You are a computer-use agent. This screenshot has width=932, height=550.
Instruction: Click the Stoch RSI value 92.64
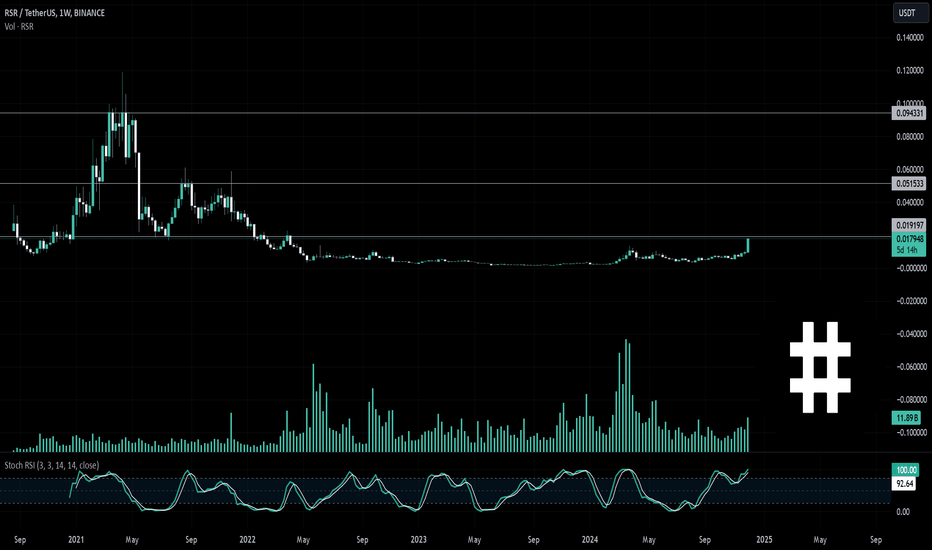tap(905, 483)
